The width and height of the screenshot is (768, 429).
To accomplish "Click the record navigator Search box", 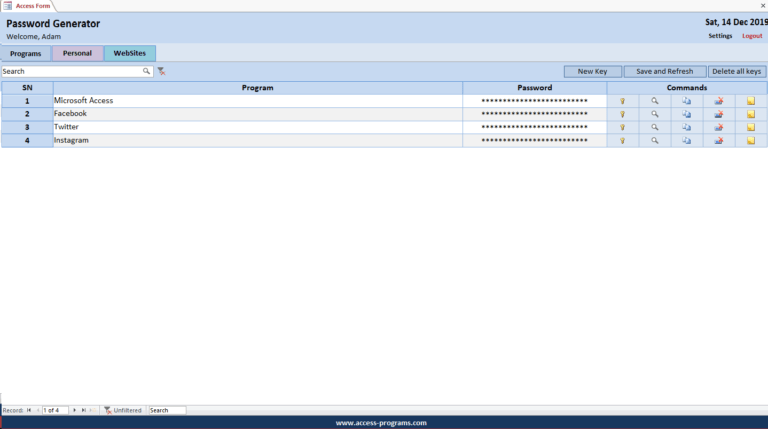I will [x=167, y=410].
